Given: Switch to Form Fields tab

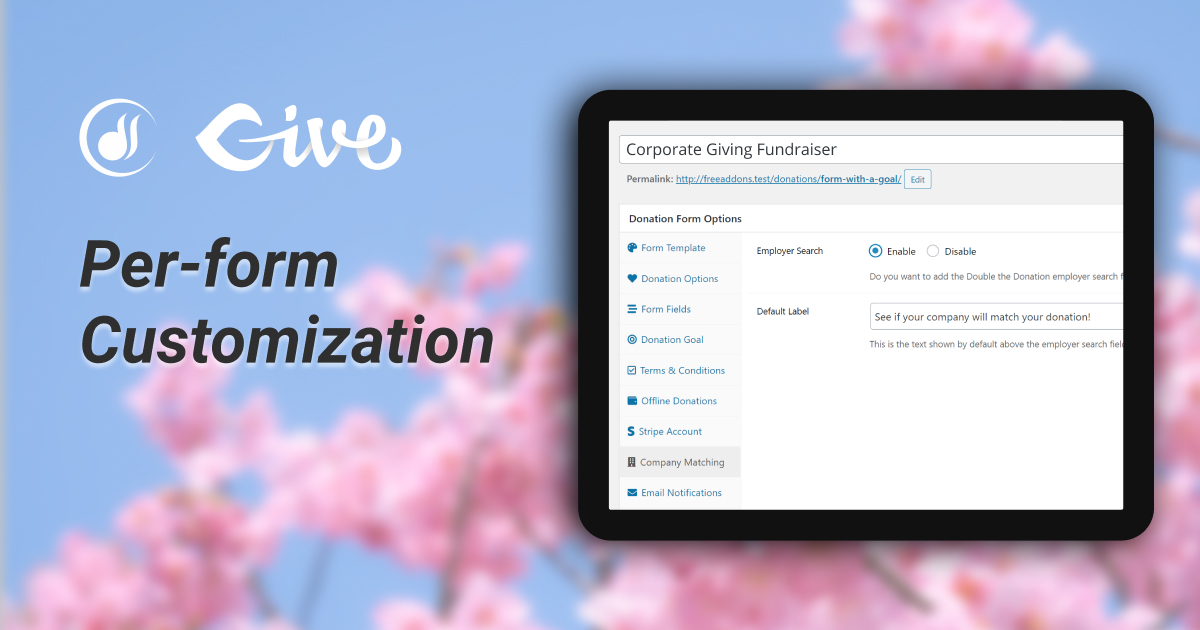Looking at the screenshot, I should pyautogui.click(x=681, y=309).
